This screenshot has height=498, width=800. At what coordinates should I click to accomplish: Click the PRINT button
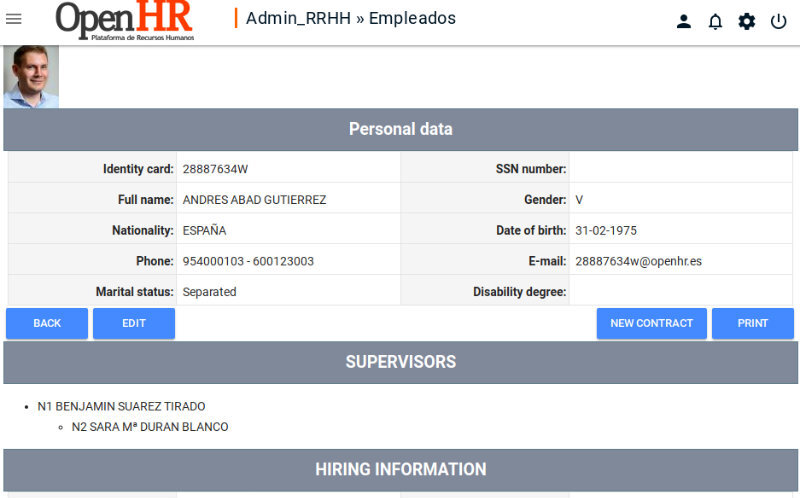pos(752,323)
